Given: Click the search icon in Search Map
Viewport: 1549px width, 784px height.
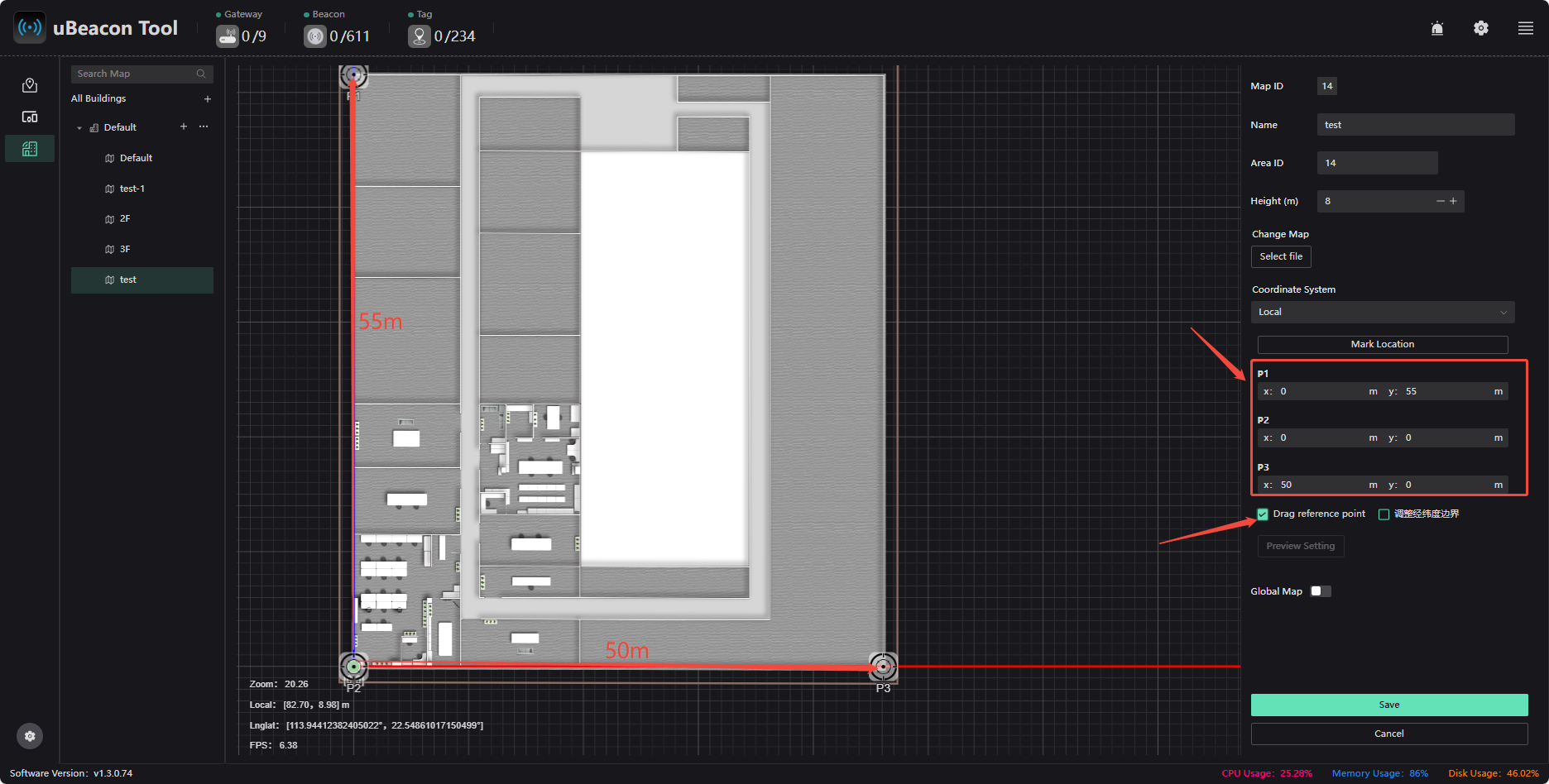Looking at the screenshot, I should (x=201, y=74).
